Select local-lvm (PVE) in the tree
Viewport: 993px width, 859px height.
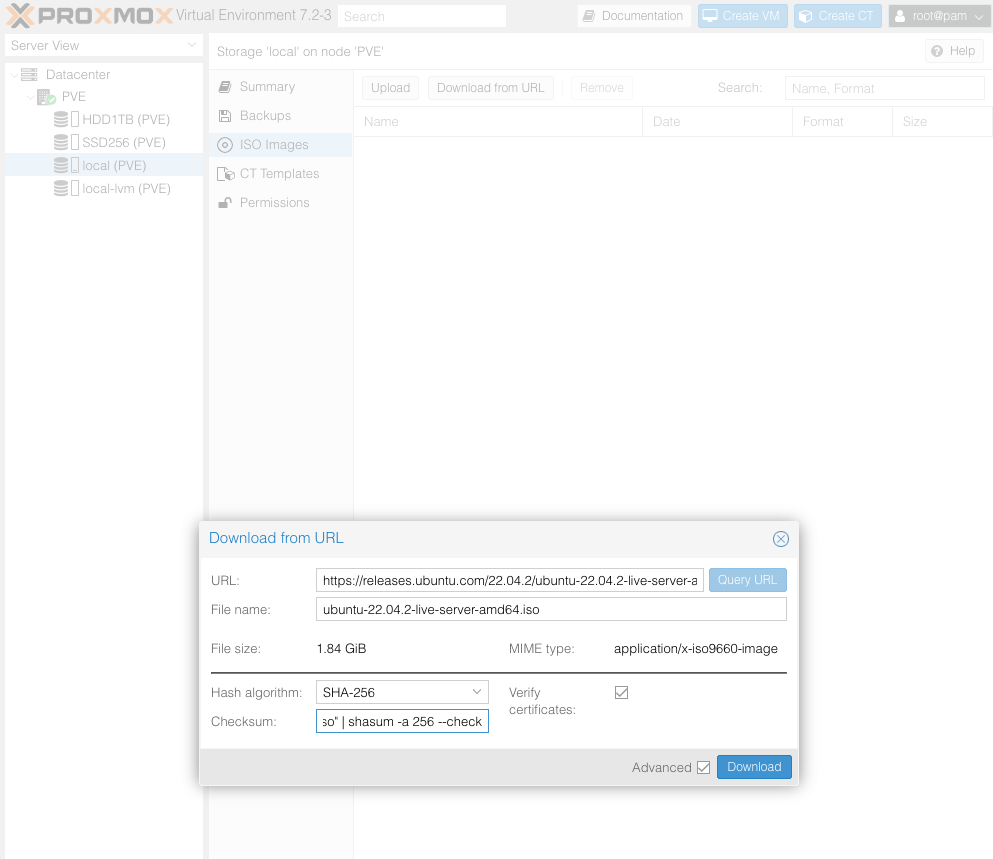[x=126, y=189]
